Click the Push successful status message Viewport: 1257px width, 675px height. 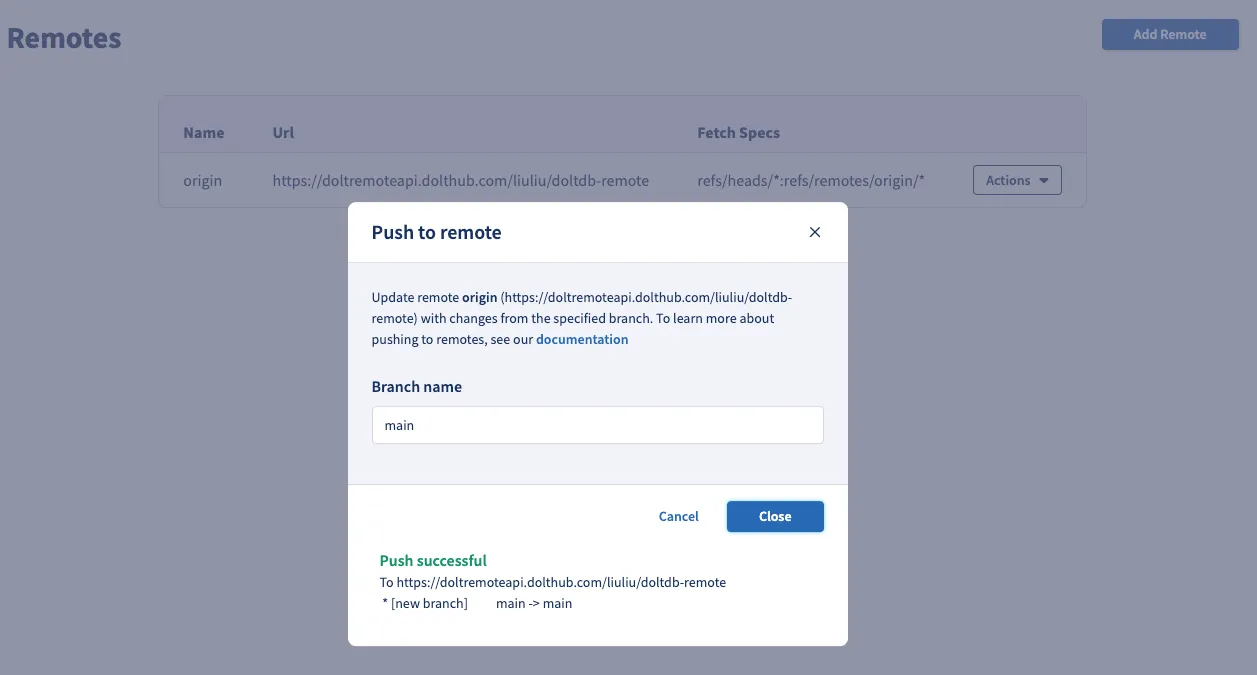coord(432,560)
